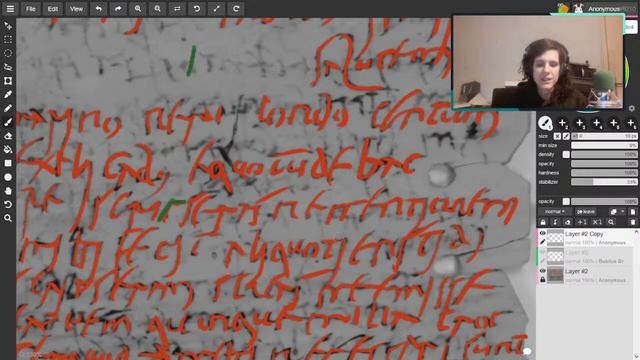This screenshot has width=640, height=360.
Task: Add brush preset in slot 6
Action: tap(631, 123)
